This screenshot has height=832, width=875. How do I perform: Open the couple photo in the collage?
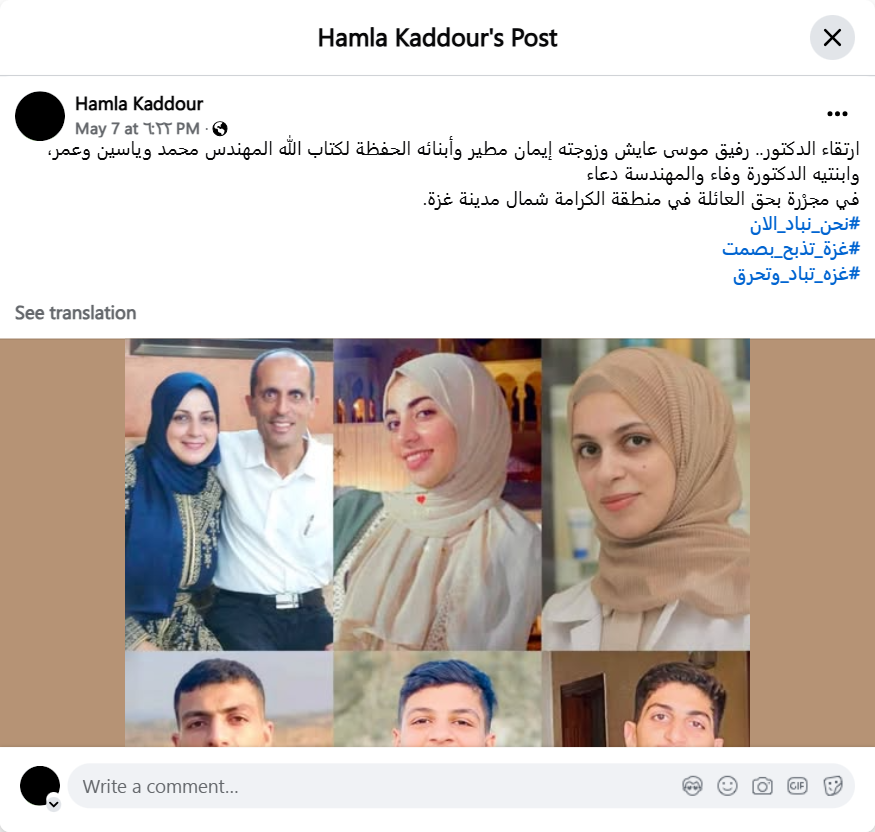pyautogui.click(x=229, y=494)
